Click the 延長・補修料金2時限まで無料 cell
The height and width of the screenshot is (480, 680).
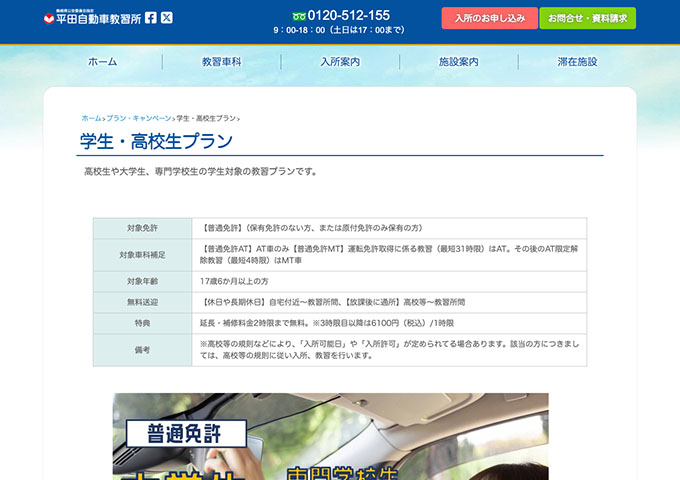[389, 323]
